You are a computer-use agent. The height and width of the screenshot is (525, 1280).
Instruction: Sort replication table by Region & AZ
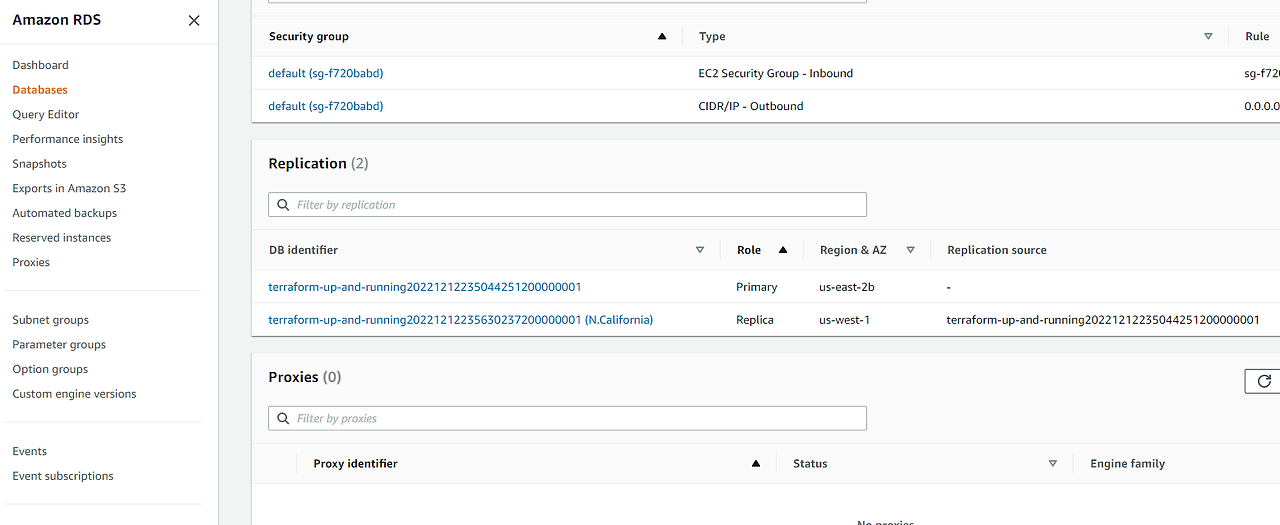coord(910,250)
